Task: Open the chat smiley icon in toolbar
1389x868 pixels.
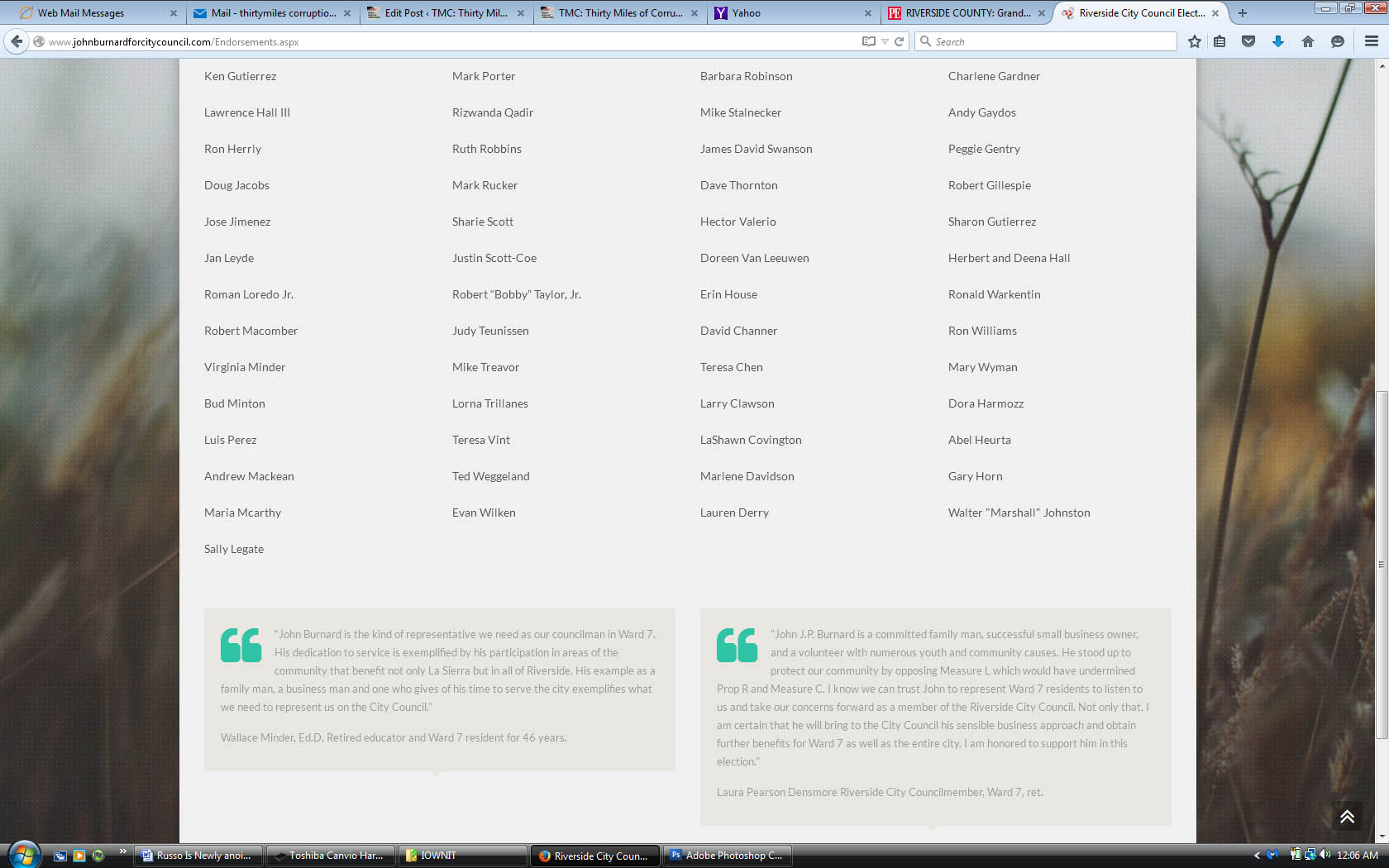Action: click(1337, 41)
